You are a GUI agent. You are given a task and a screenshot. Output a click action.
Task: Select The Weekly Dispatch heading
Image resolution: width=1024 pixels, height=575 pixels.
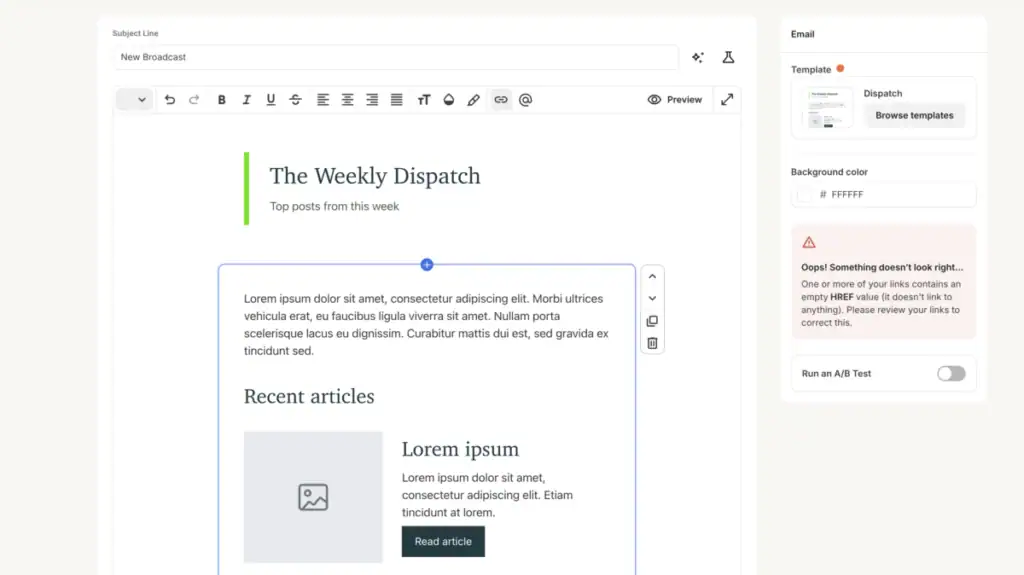[375, 176]
